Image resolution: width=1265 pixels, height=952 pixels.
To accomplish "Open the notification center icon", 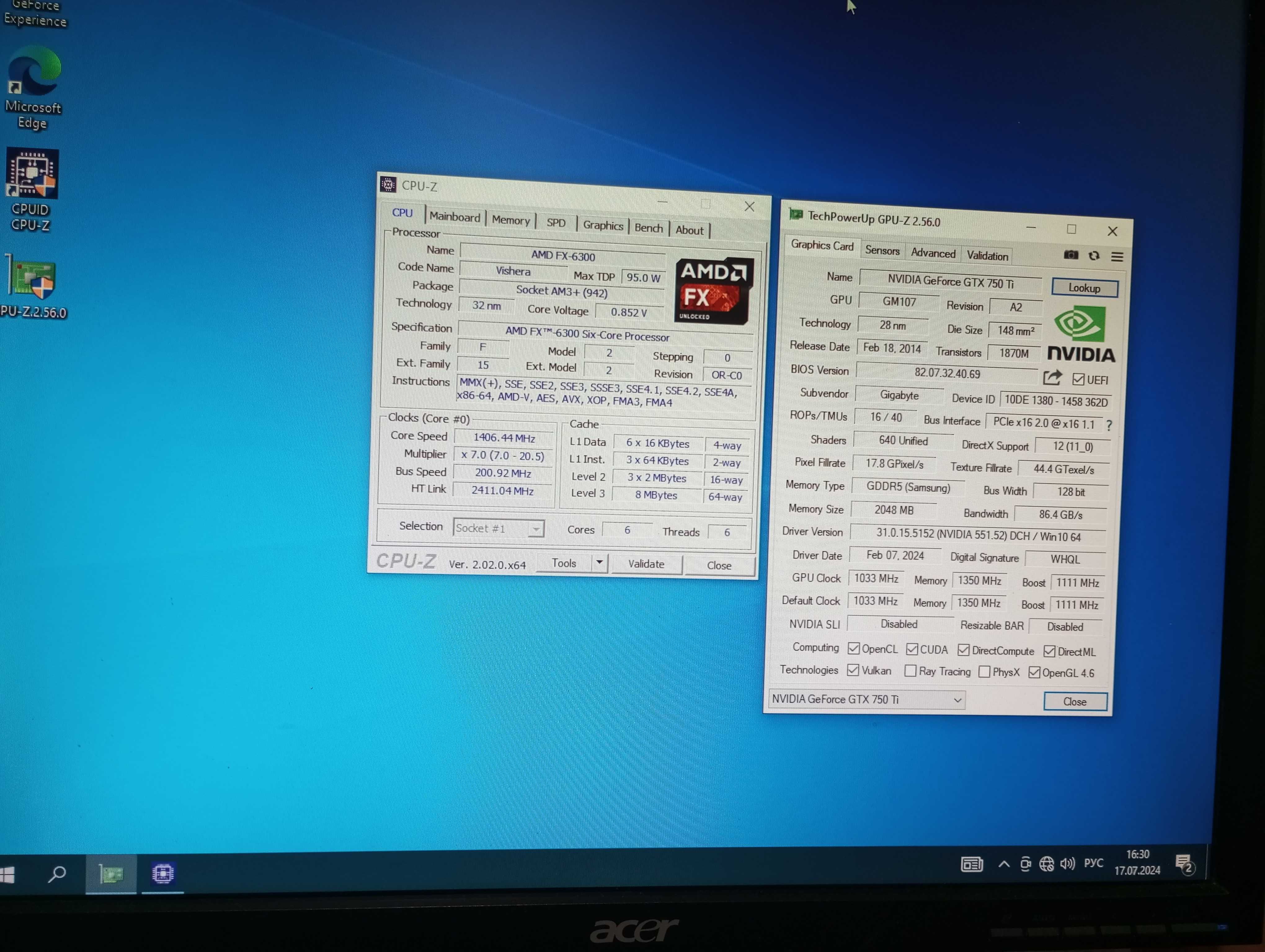I will tap(1184, 864).
